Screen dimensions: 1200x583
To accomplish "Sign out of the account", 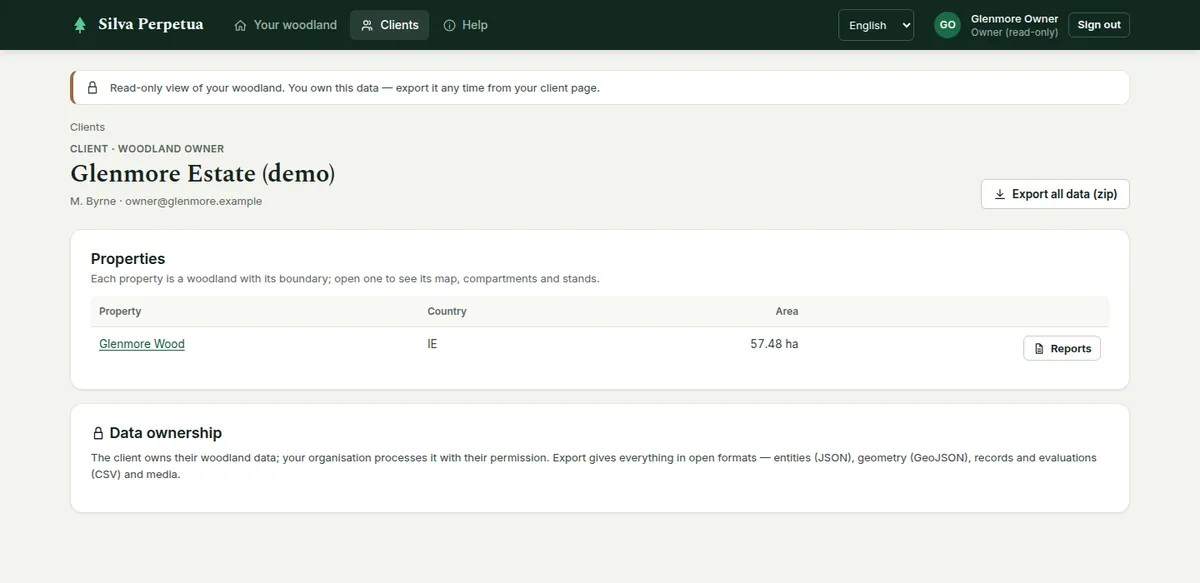I will point(1099,25).
